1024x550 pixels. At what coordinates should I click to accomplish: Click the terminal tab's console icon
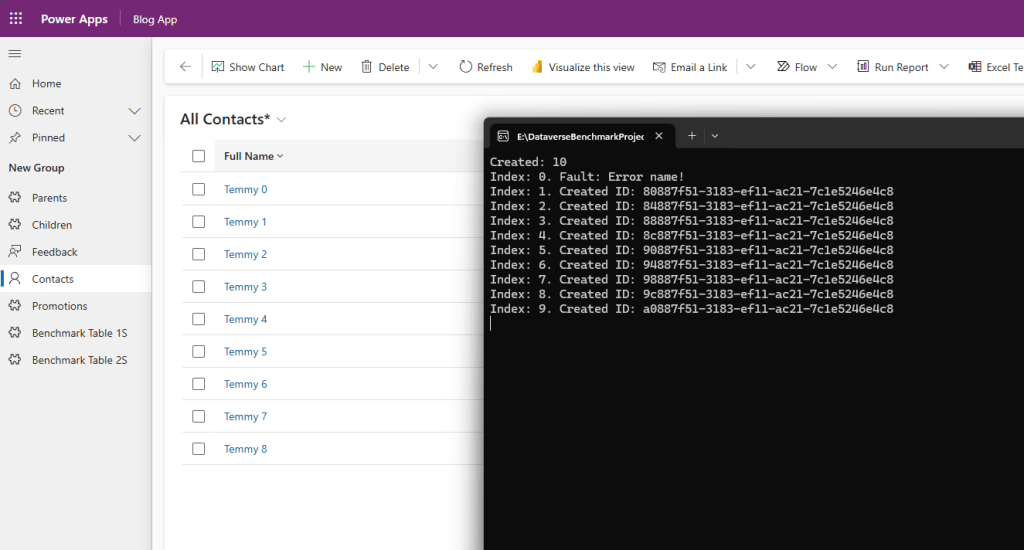pos(503,136)
